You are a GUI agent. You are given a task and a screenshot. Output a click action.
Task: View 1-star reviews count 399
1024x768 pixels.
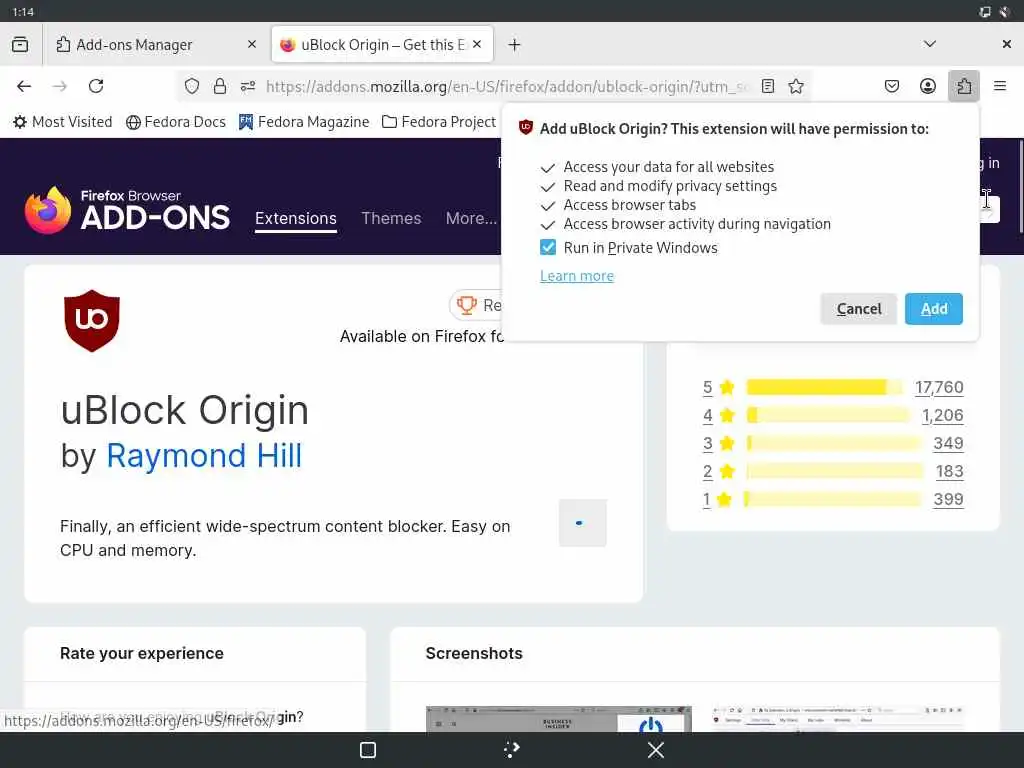tap(948, 500)
